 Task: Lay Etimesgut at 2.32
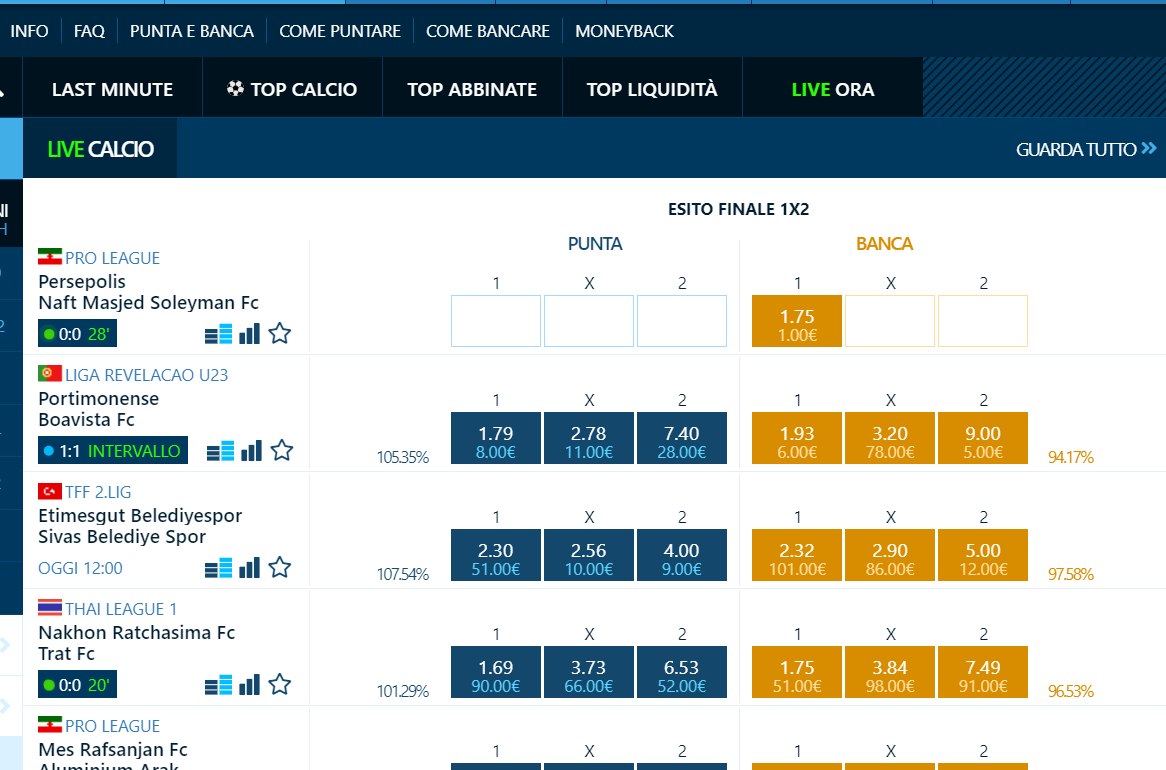pyautogui.click(x=797, y=555)
